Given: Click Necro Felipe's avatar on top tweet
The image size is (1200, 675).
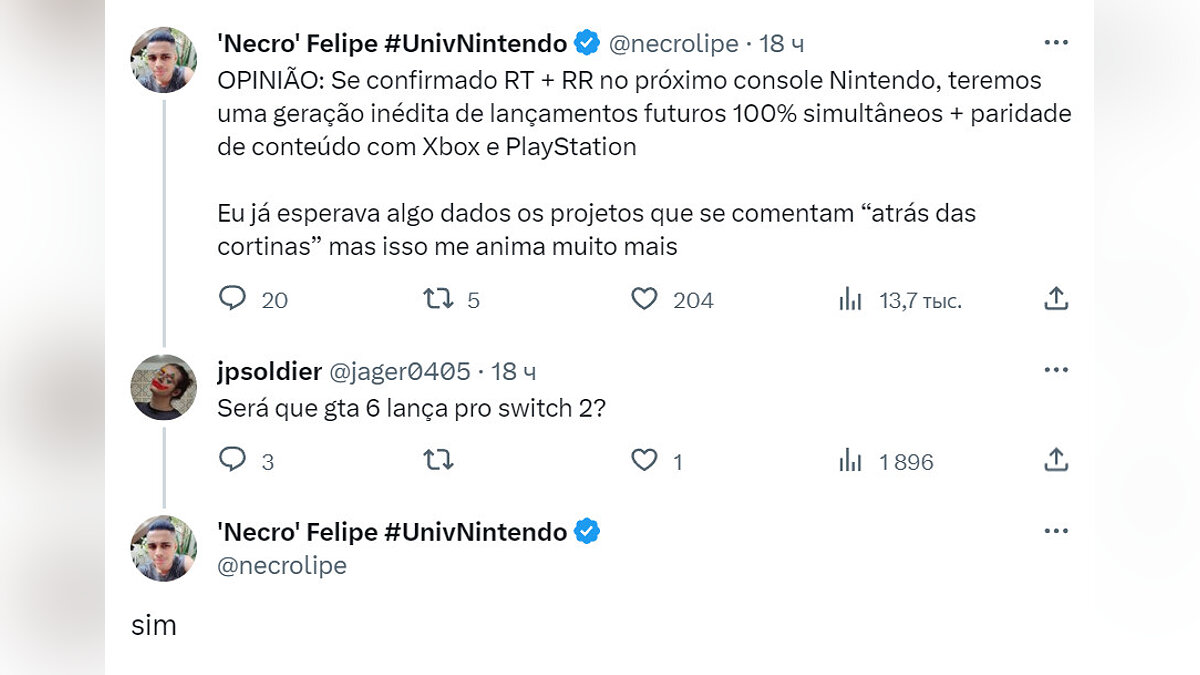Looking at the screenshot, I should (164, 60).
